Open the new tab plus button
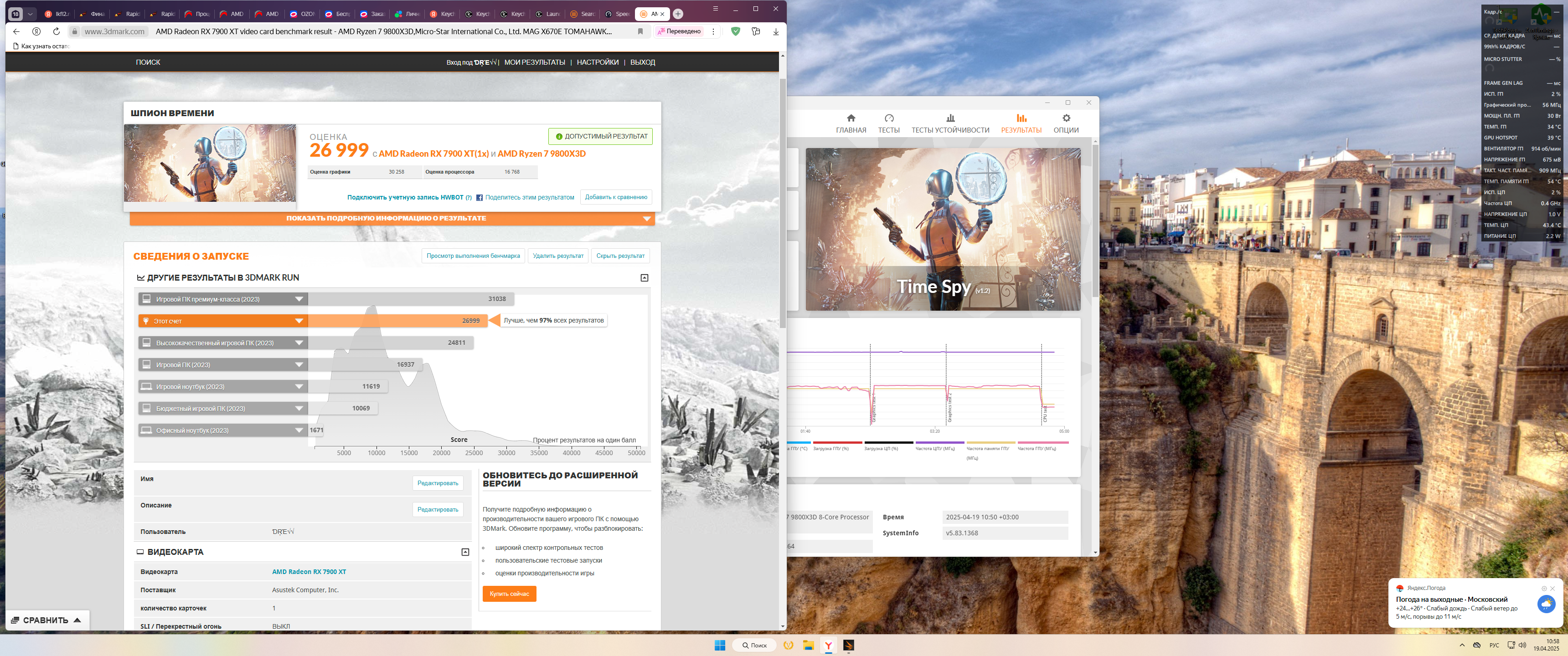1568x656 pixels. click(678, 14)
